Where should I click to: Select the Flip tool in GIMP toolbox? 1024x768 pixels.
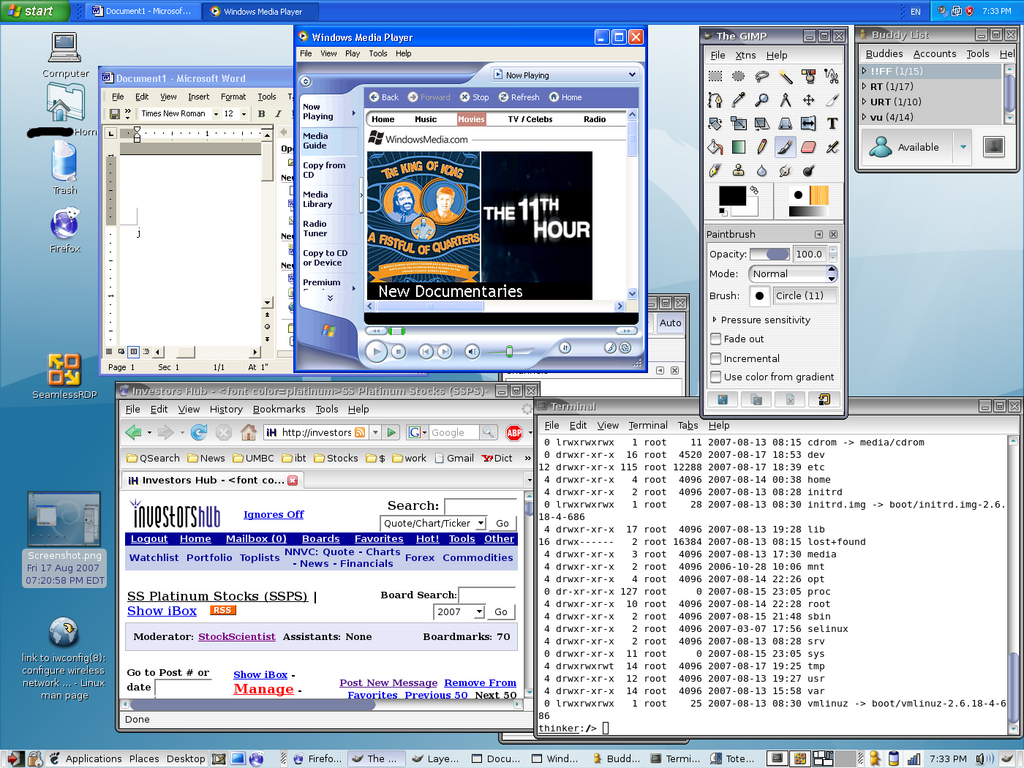point(808,123)
